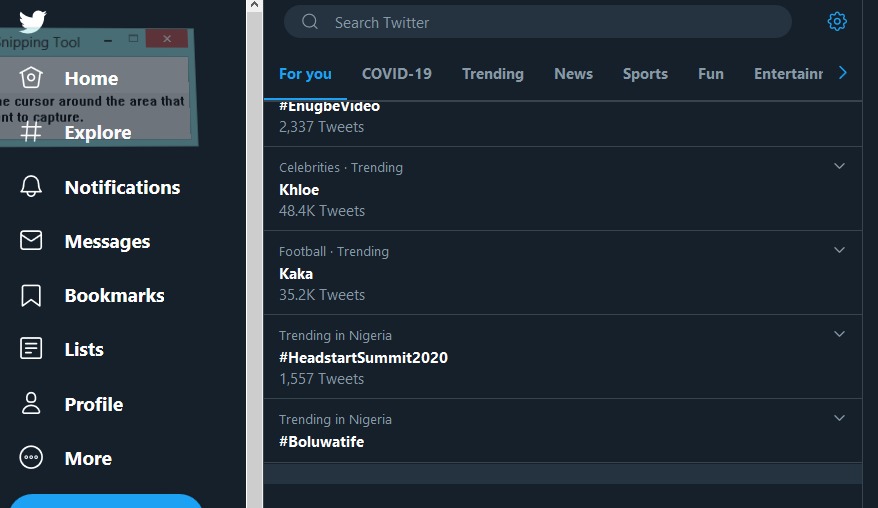Click the Explore hashtag icon
878x508 pixels.
31,132
